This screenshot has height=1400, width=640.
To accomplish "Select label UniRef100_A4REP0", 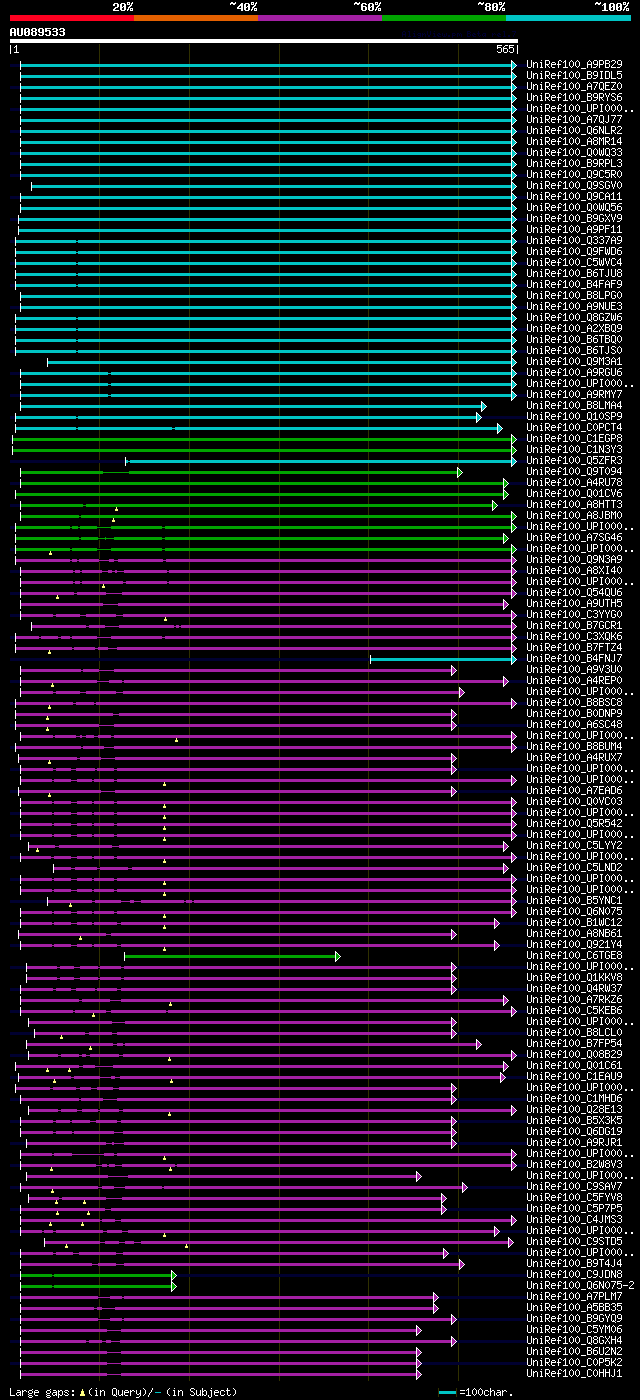I will 574,680.
